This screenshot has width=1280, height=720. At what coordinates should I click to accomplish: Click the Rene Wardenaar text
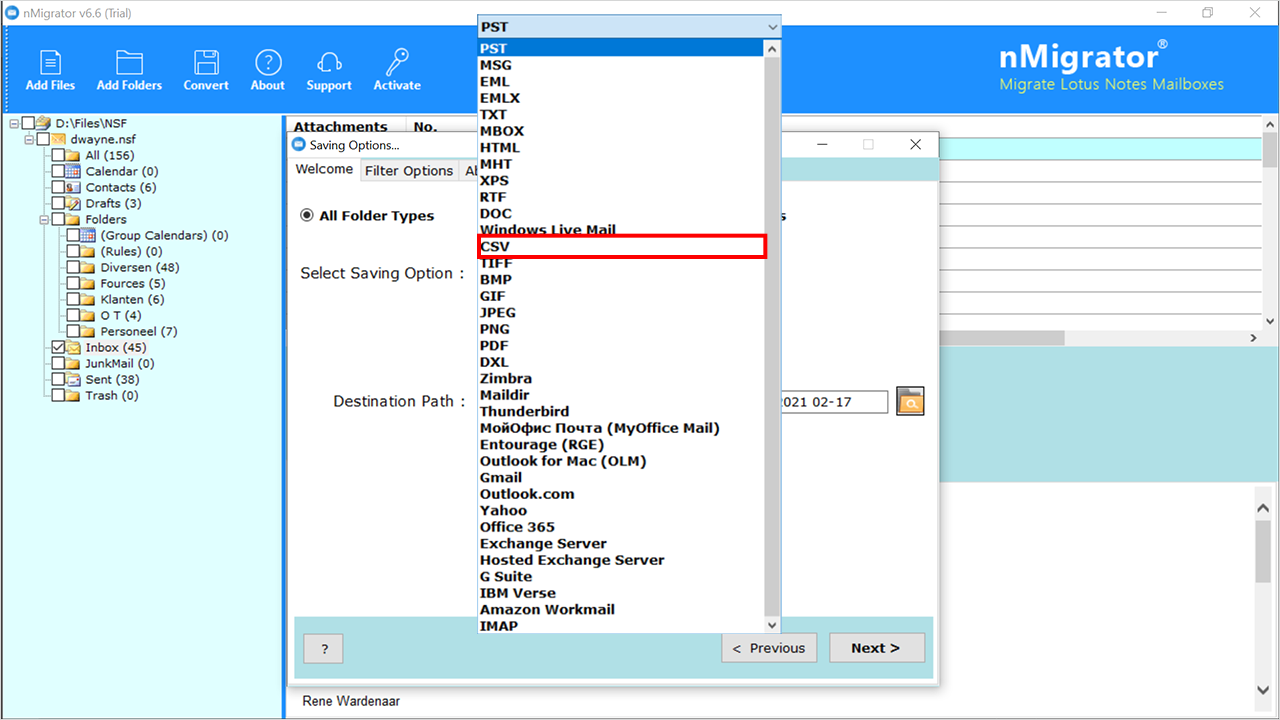351,701
